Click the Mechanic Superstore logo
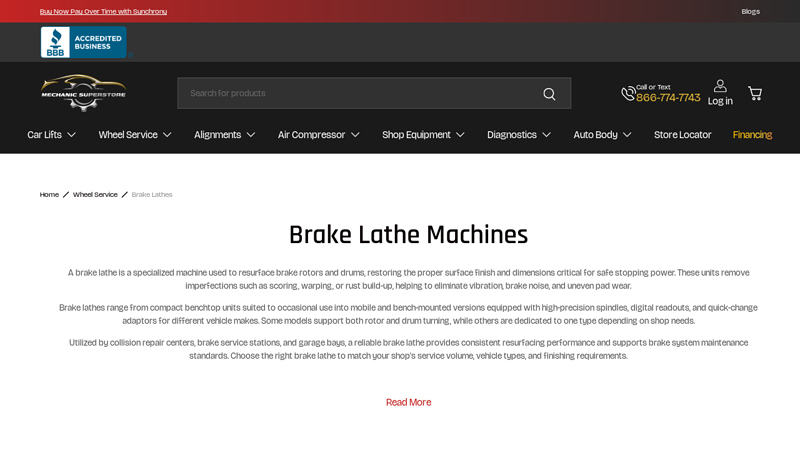The width and height of the screenshot is (800, 450). (x=84, y=93)
